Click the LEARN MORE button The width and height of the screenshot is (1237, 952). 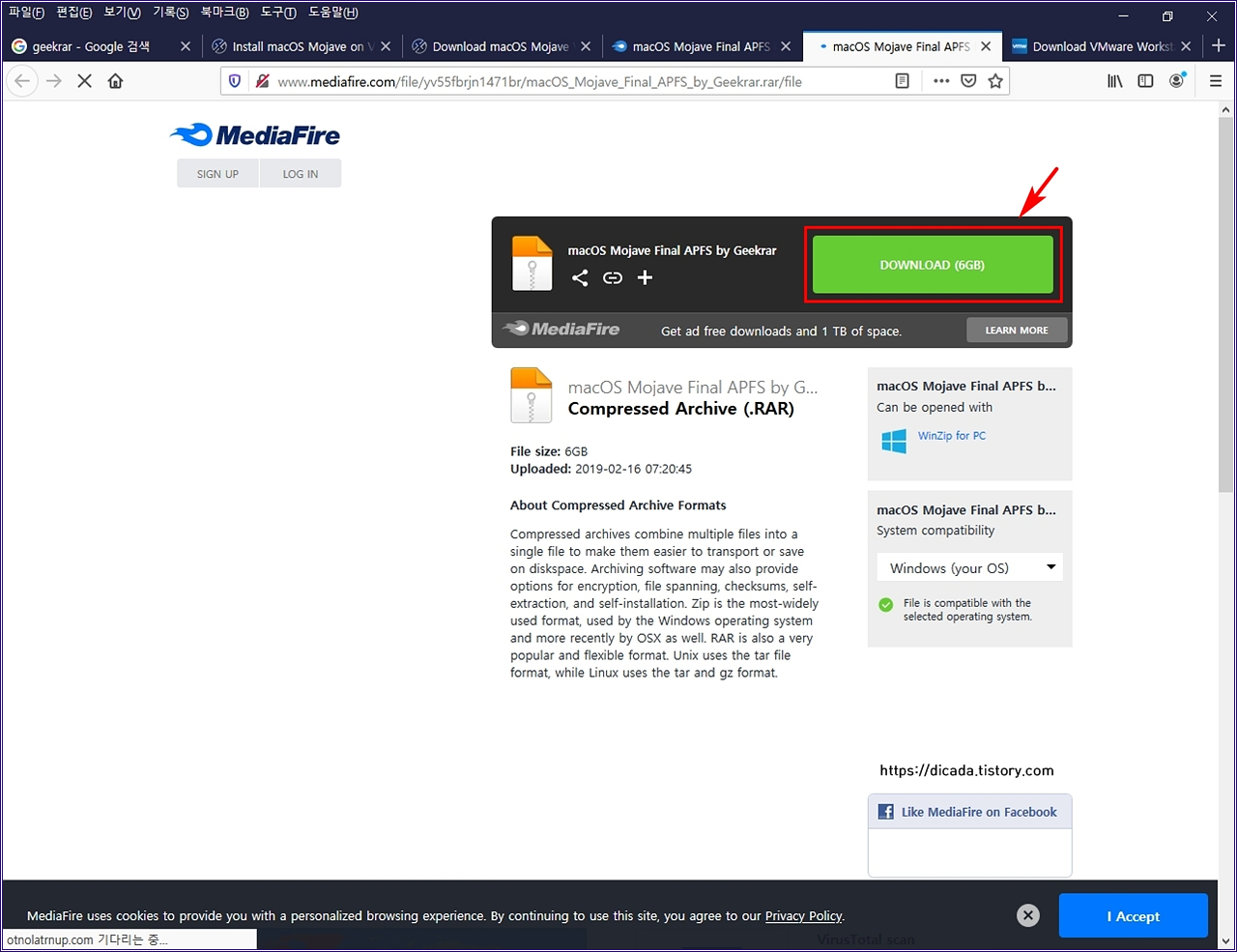[x=1017, y=331]
